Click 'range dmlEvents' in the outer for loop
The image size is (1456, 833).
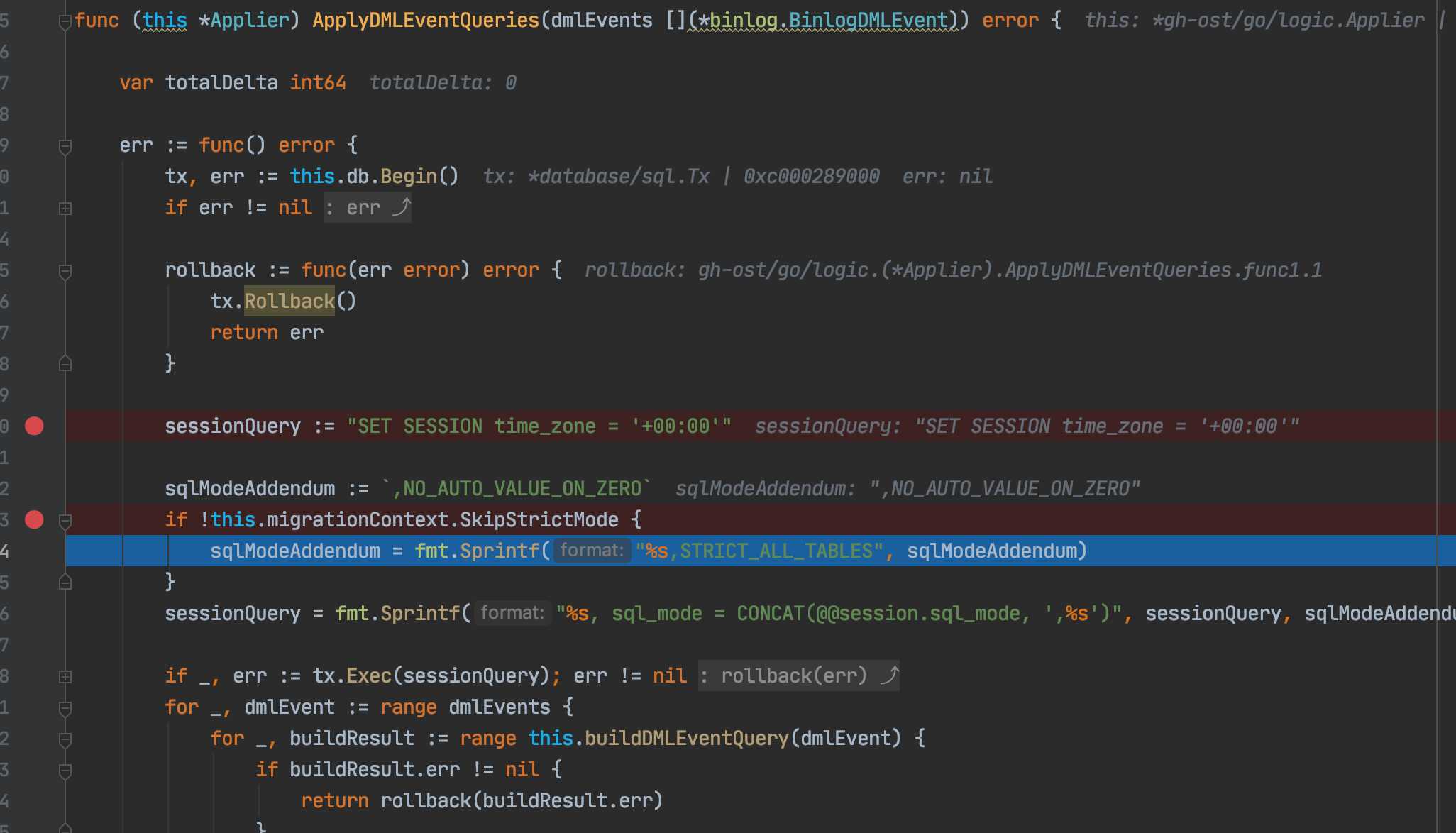tap(465, 707)
